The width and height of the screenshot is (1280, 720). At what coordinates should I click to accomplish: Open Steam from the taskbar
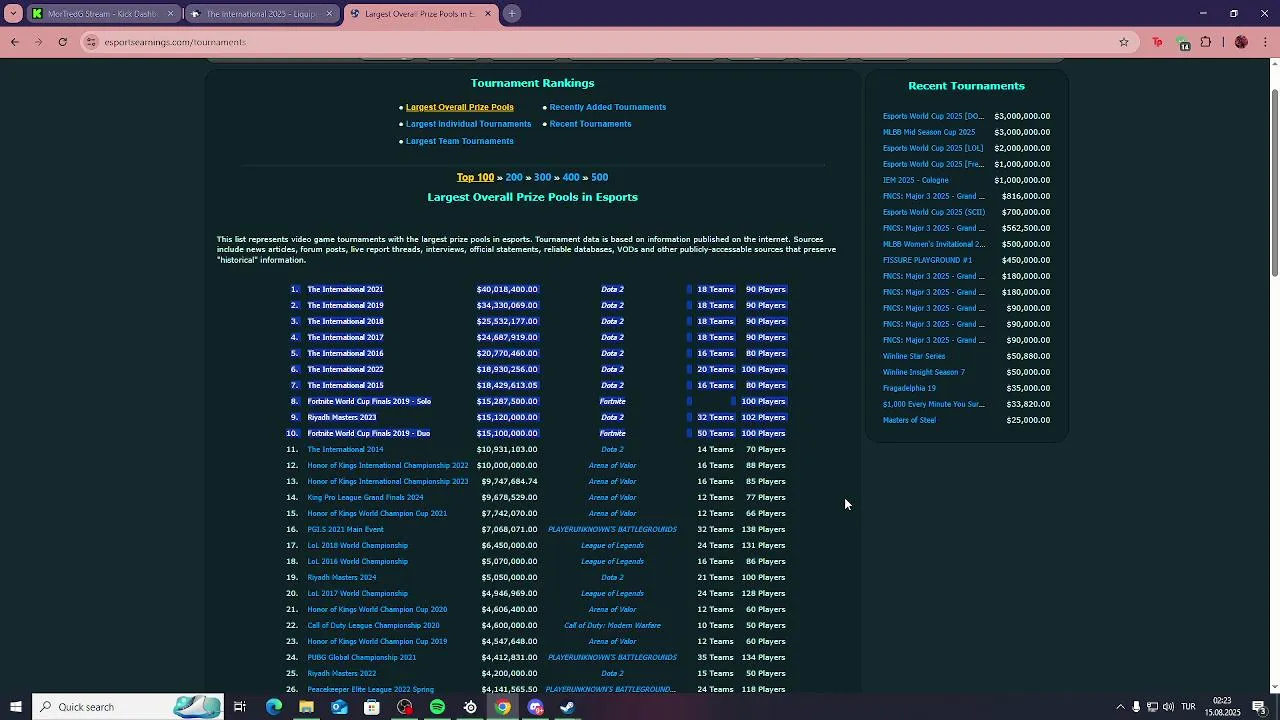567,707
